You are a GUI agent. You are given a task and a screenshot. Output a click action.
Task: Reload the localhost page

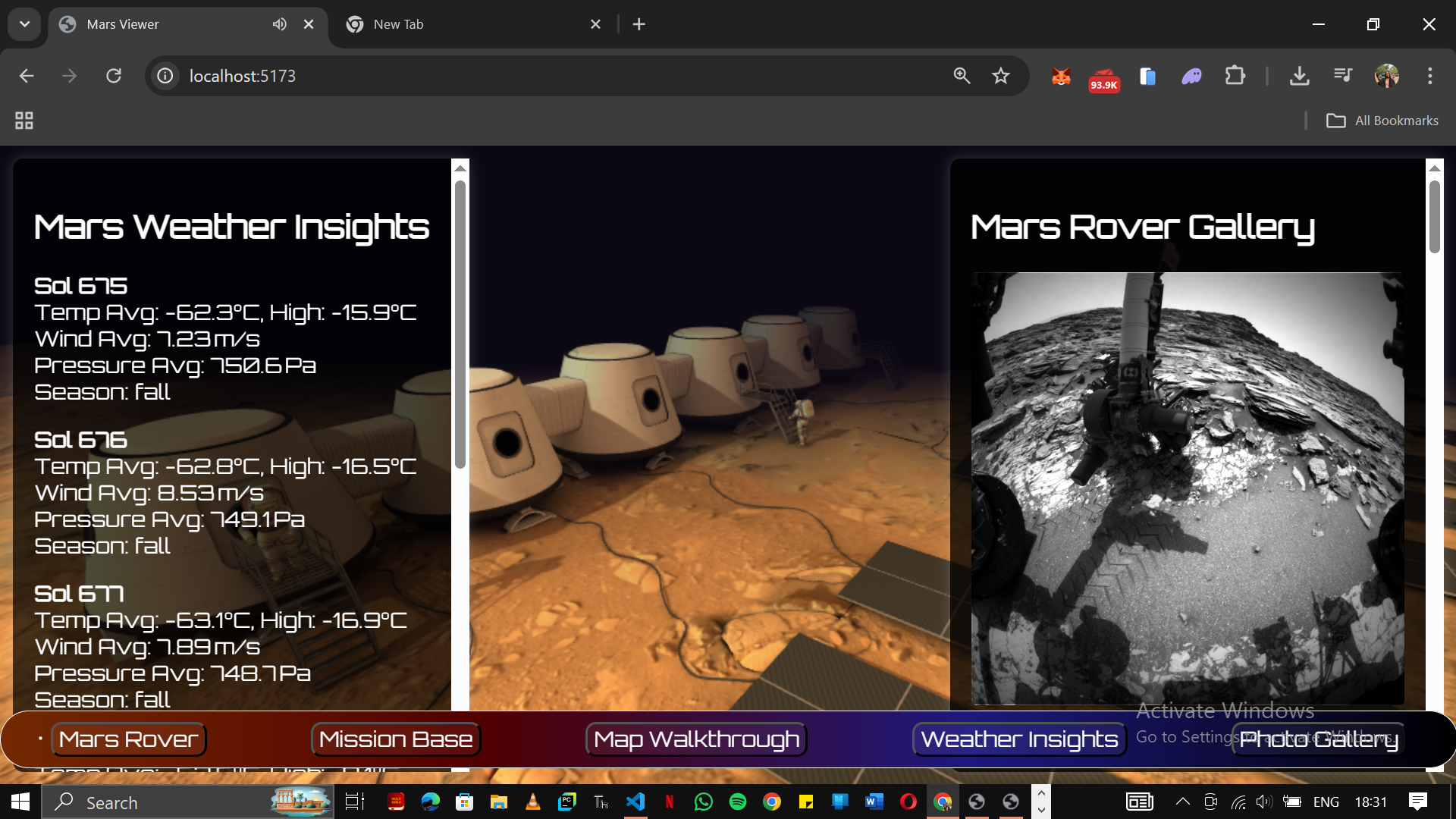pos(114,76)
